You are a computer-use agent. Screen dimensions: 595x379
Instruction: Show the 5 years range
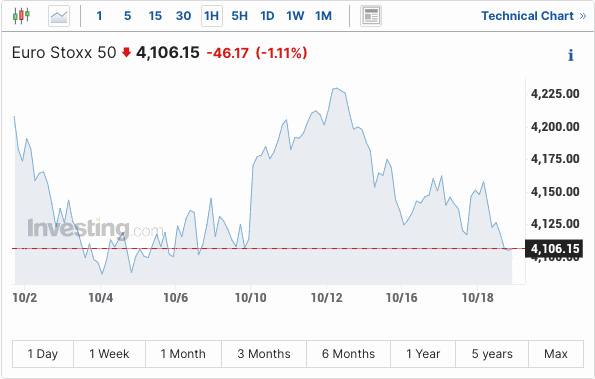coord(492,354)
